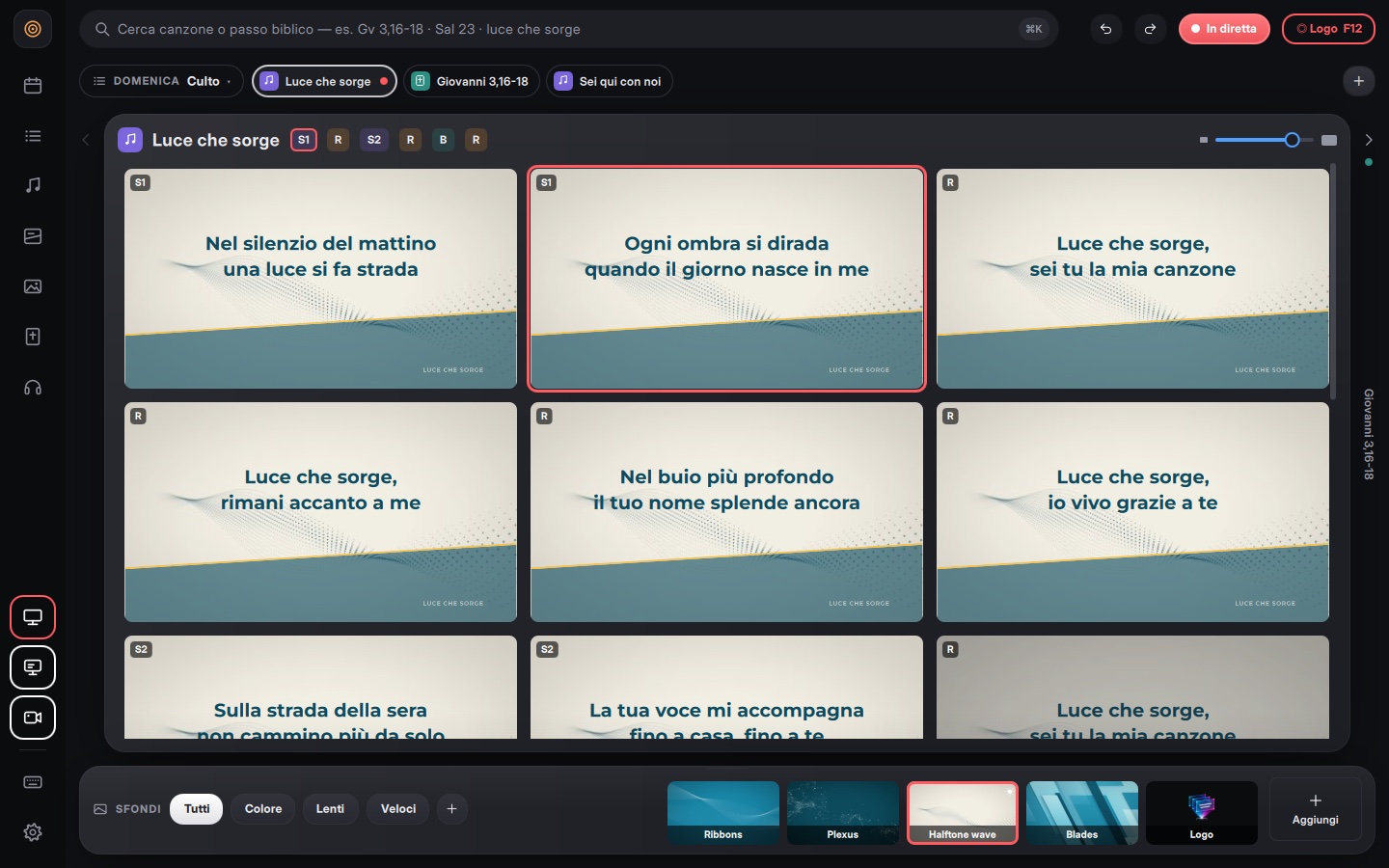The width and height of the screenshot is (1389, 868).
Task: Add a new background filter with the plus
Action: pos(451,809)
